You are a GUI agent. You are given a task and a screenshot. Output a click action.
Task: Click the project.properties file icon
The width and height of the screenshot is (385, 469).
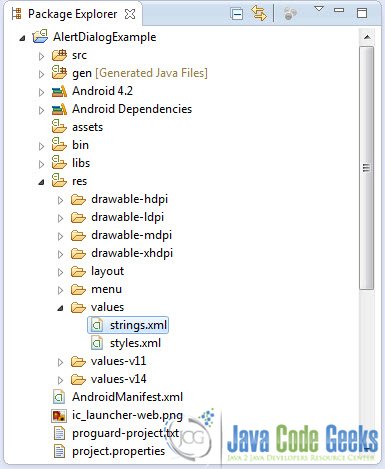coord(59,451)
